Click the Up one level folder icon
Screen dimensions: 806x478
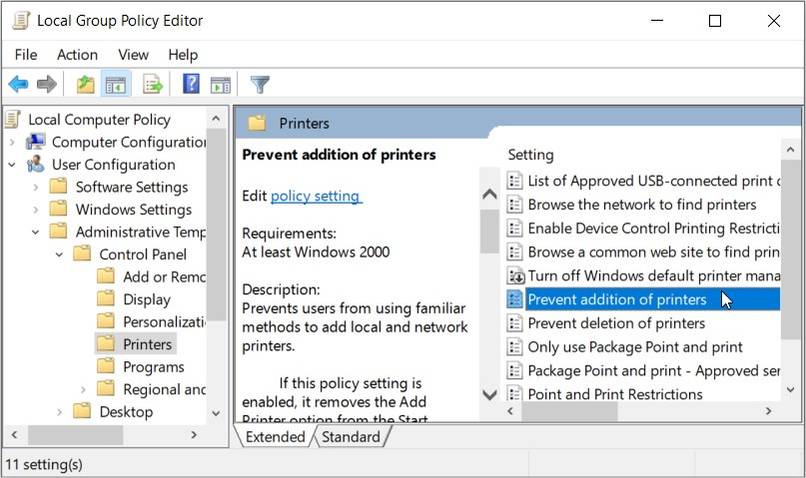86,85
